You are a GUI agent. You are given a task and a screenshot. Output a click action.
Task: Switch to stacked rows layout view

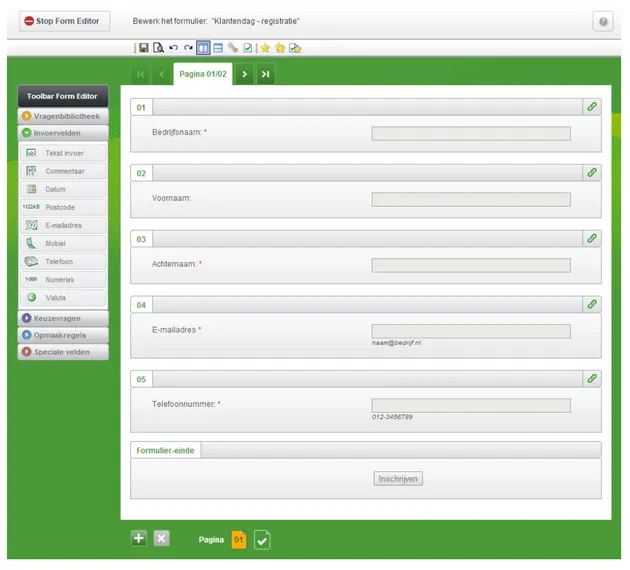218,48
